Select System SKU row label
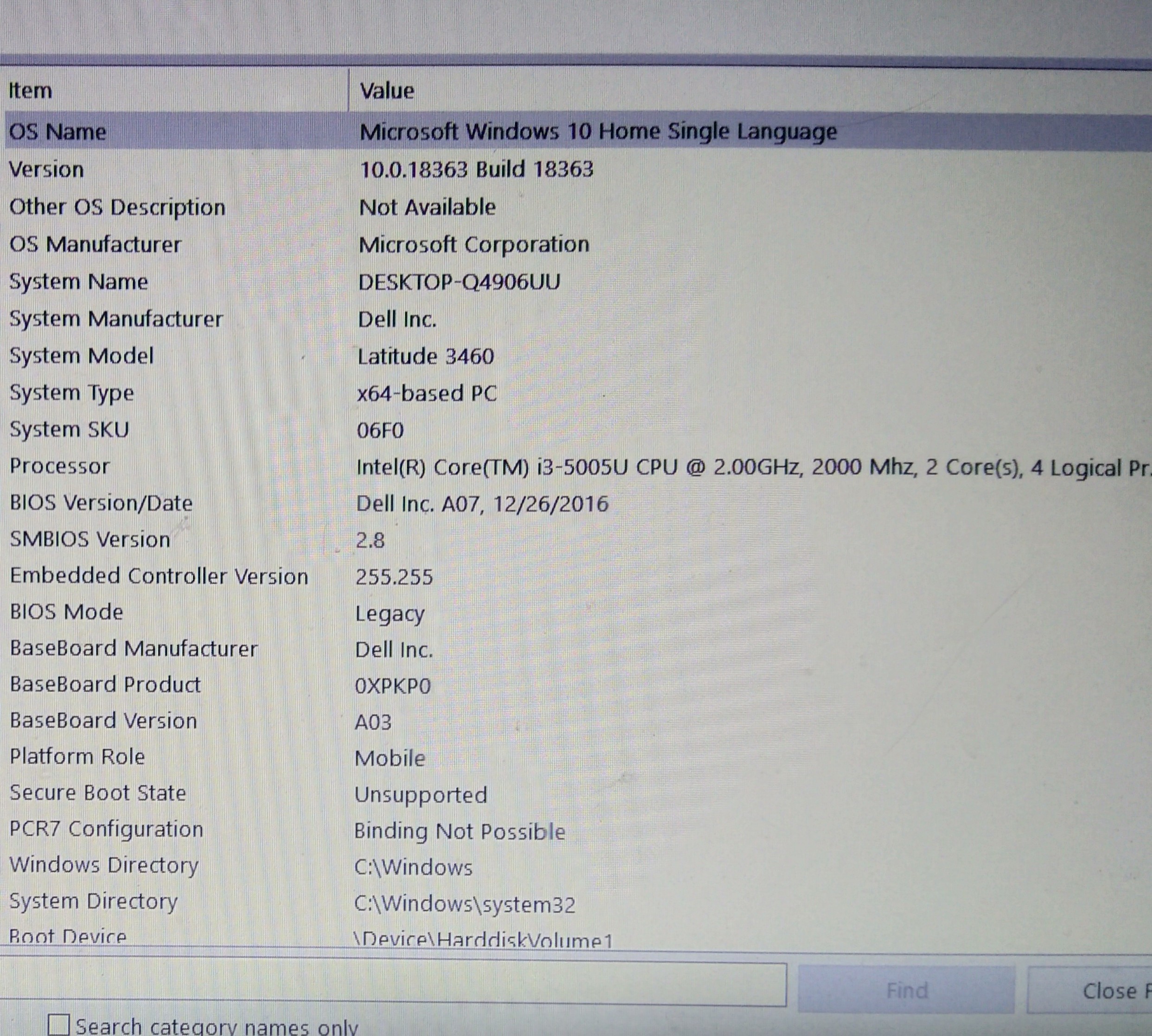The height and width of the screenshot is (1036, 1152). 70,430
